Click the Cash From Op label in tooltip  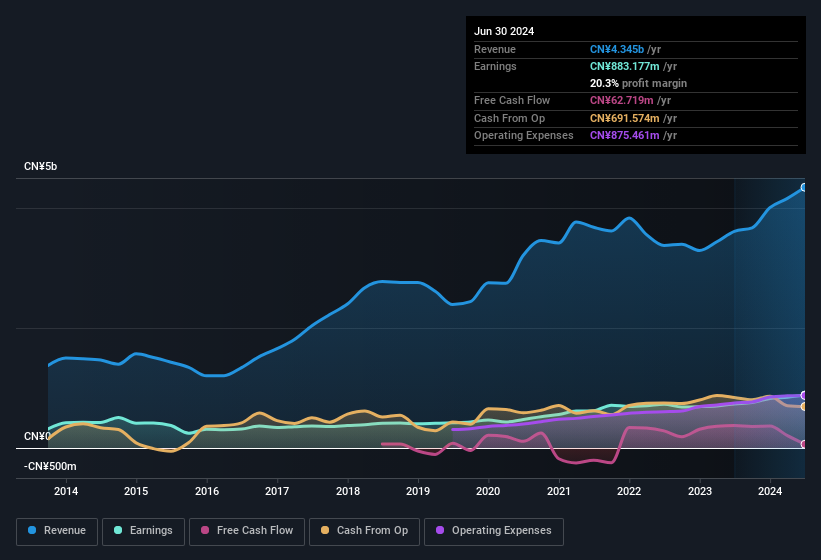pyautogui.click(x=509, y=118)
